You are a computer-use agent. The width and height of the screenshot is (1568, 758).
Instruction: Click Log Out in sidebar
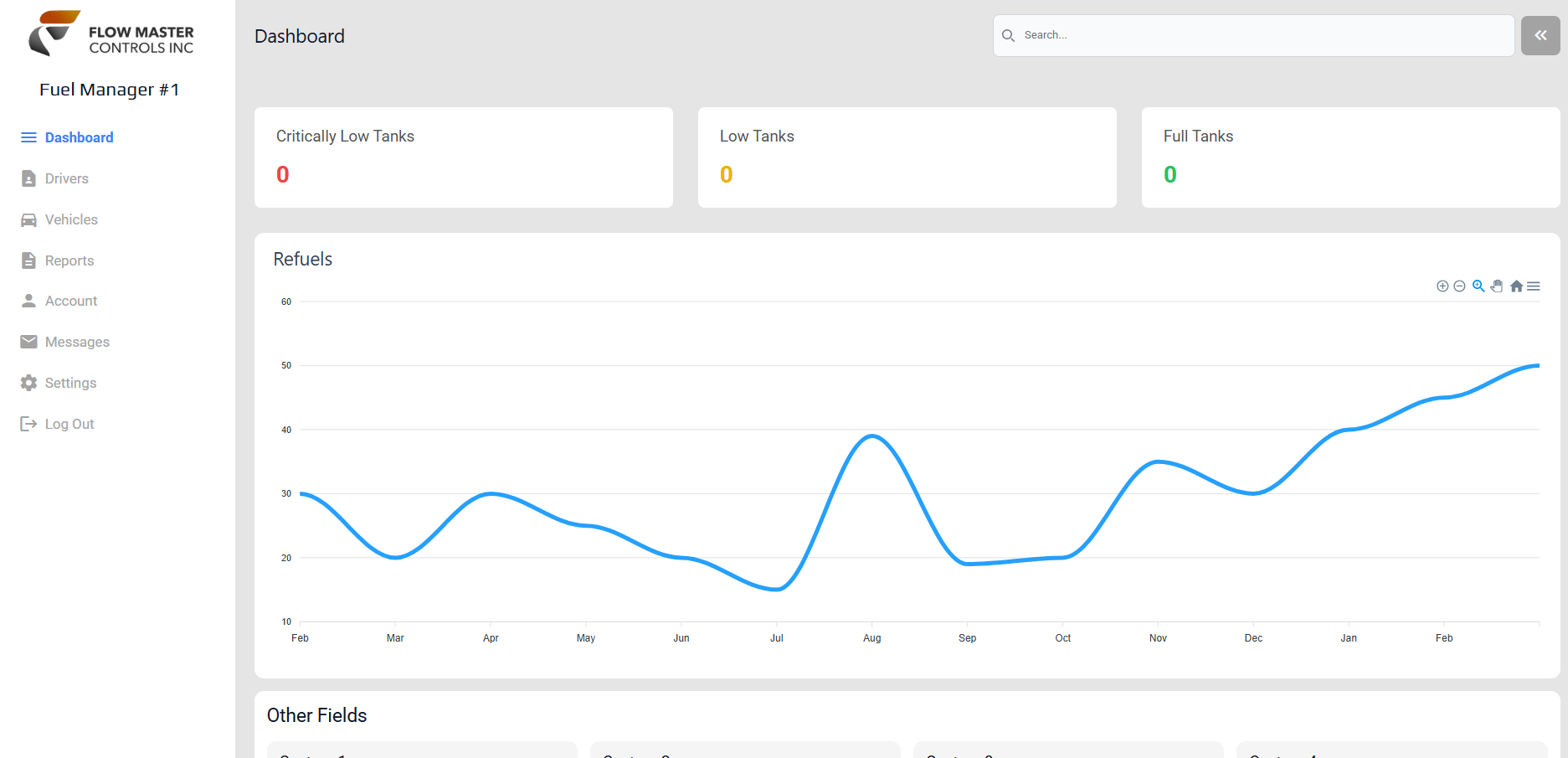(69, 424)
